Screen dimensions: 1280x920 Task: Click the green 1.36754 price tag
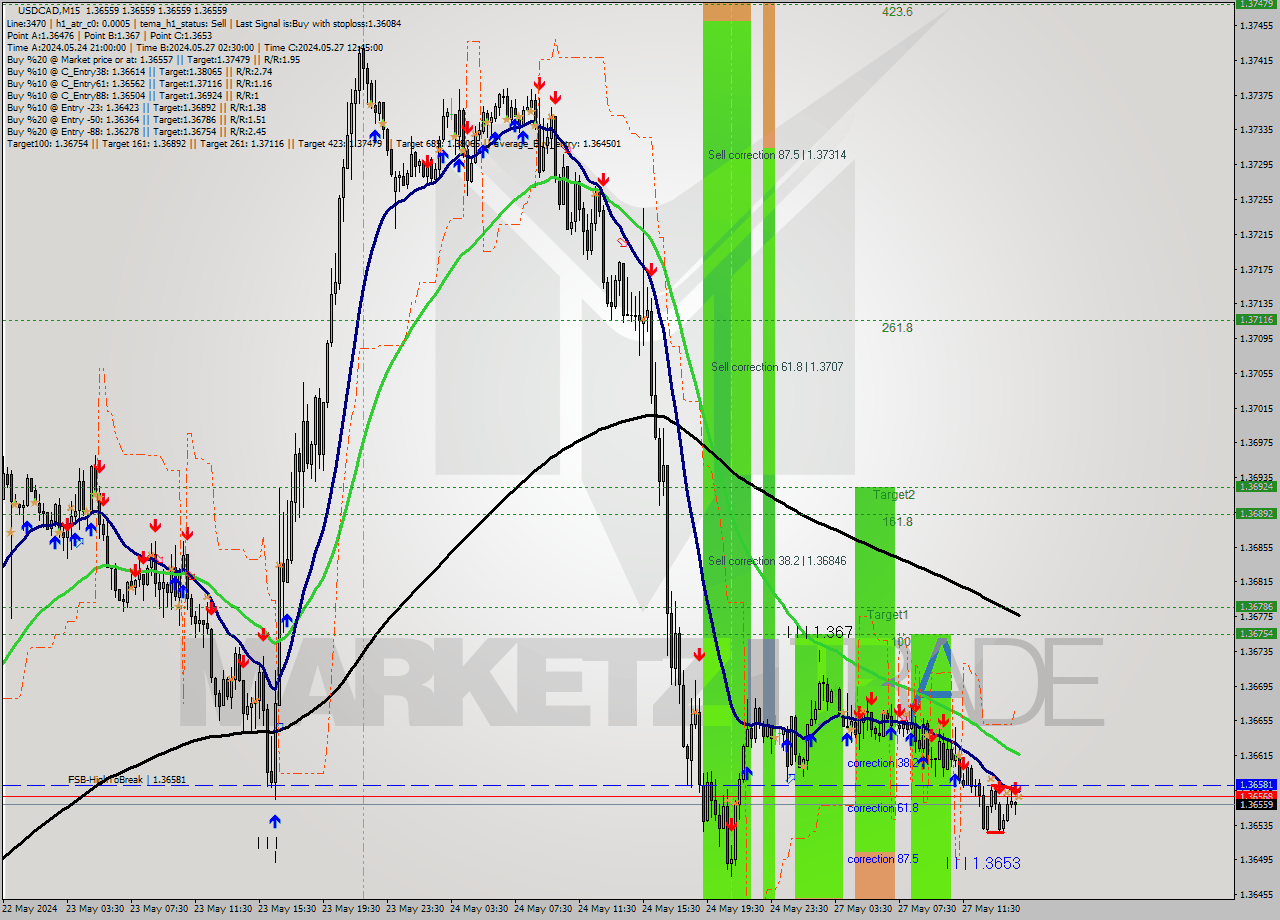(x=1255, y=633)
